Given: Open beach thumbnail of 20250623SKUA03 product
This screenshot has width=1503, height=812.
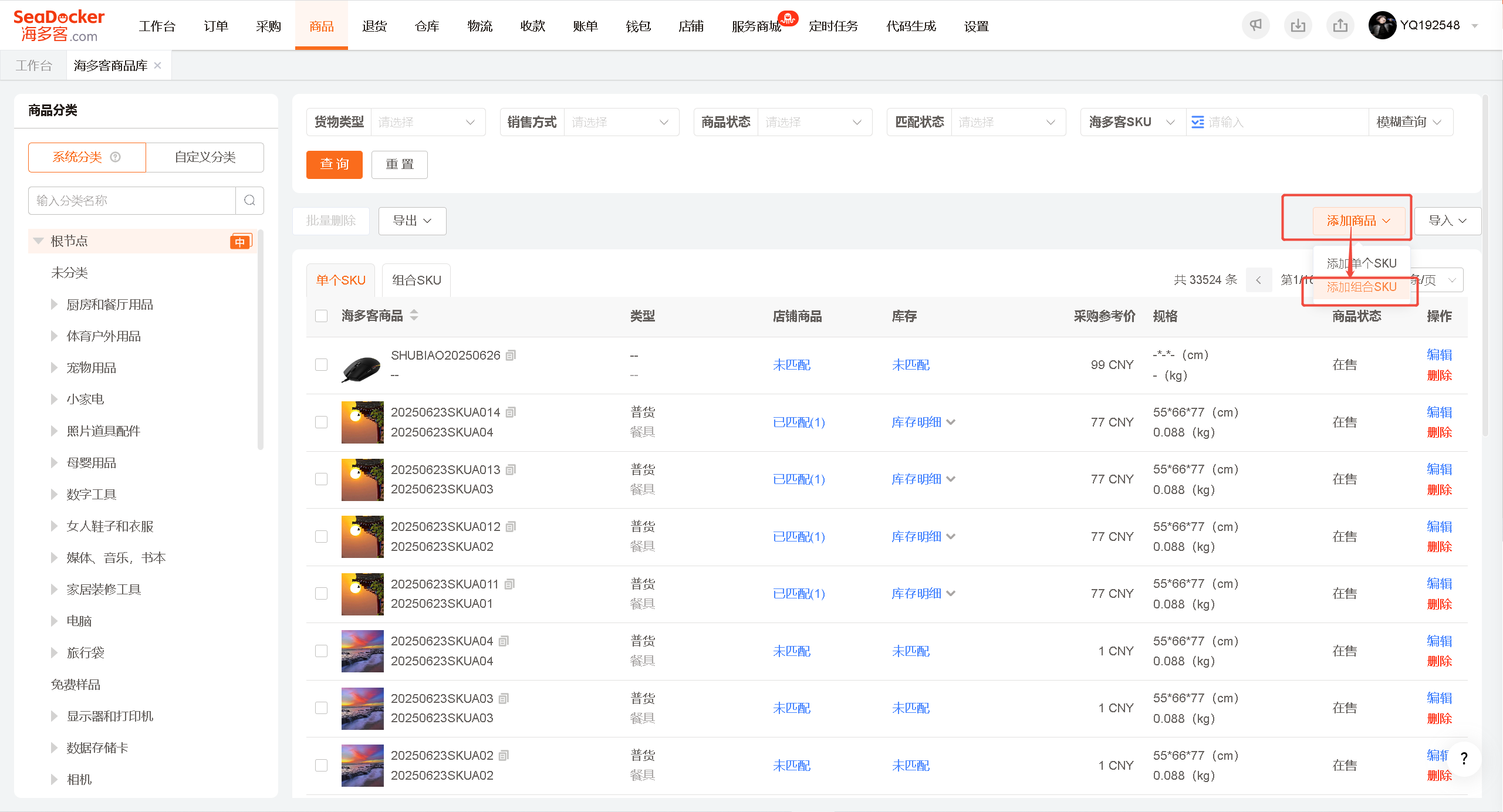Looking at the screenshot, I should pyautogui.click(x=362, y=709).
